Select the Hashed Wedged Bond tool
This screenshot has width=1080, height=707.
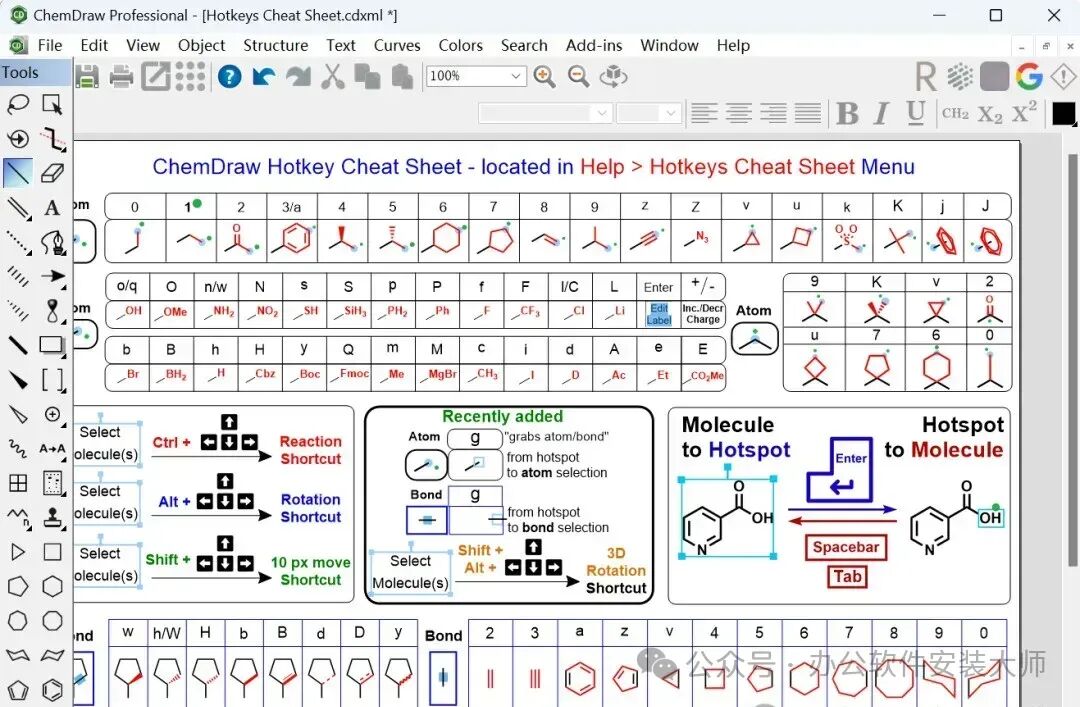[x=18, y=311]
